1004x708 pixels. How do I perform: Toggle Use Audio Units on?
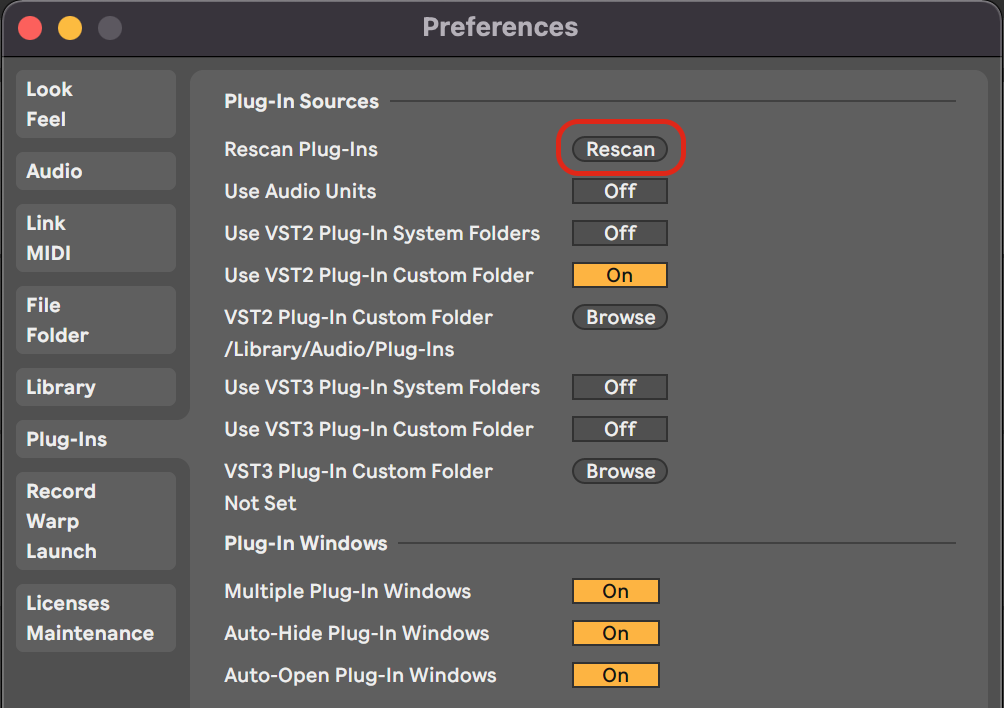click(620, 191)
